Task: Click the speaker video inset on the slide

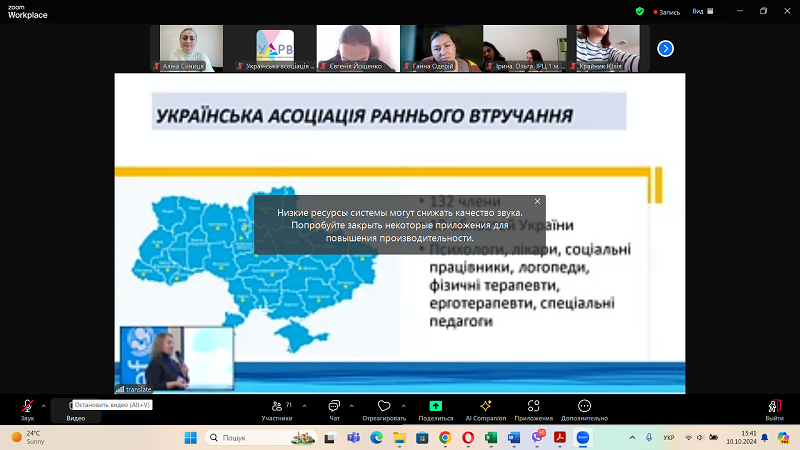Action: click(177, 359)
